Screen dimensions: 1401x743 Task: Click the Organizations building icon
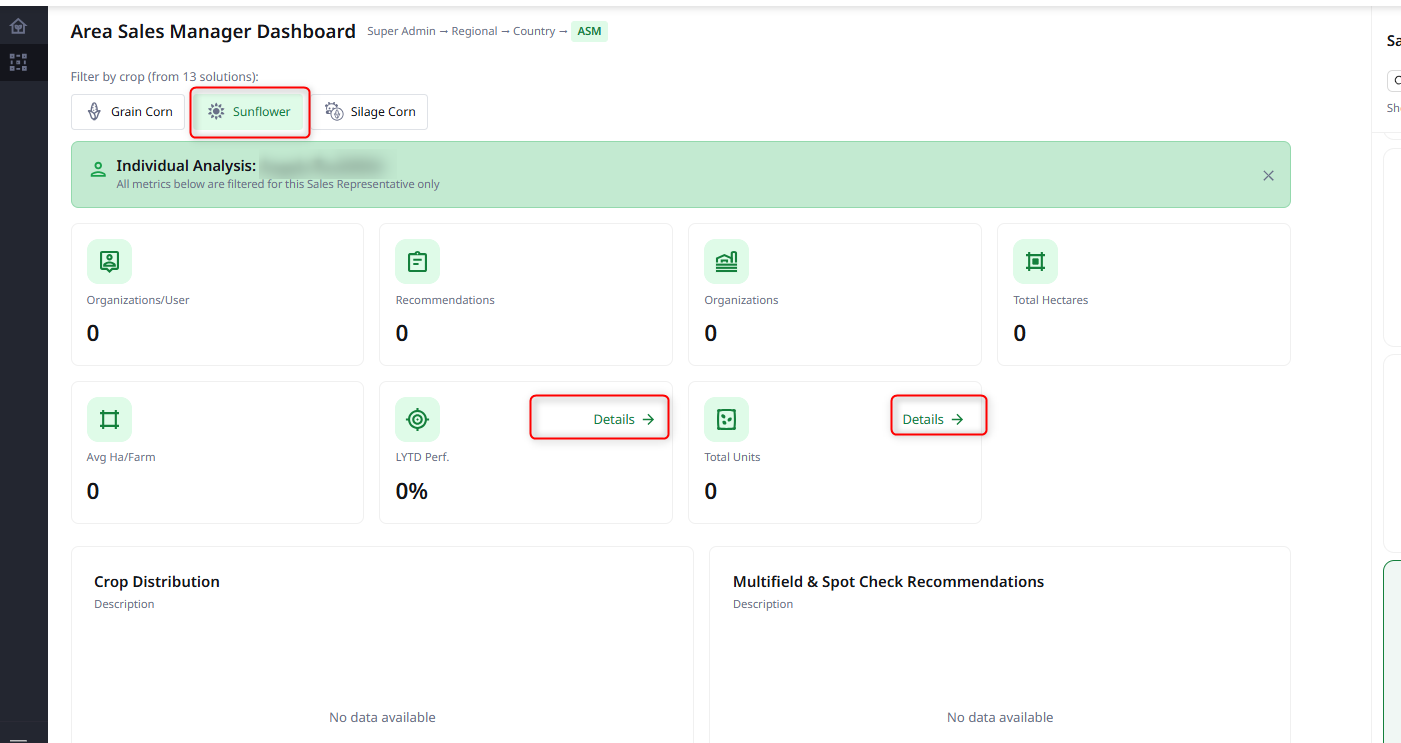pyautogui.click(x=726, y=261)
